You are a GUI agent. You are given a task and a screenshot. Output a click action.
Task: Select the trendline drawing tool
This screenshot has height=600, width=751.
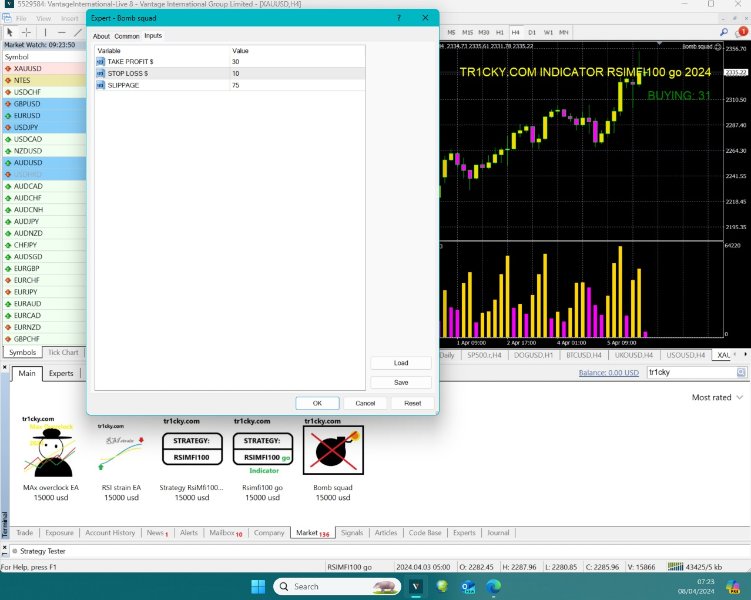[78, 32]
